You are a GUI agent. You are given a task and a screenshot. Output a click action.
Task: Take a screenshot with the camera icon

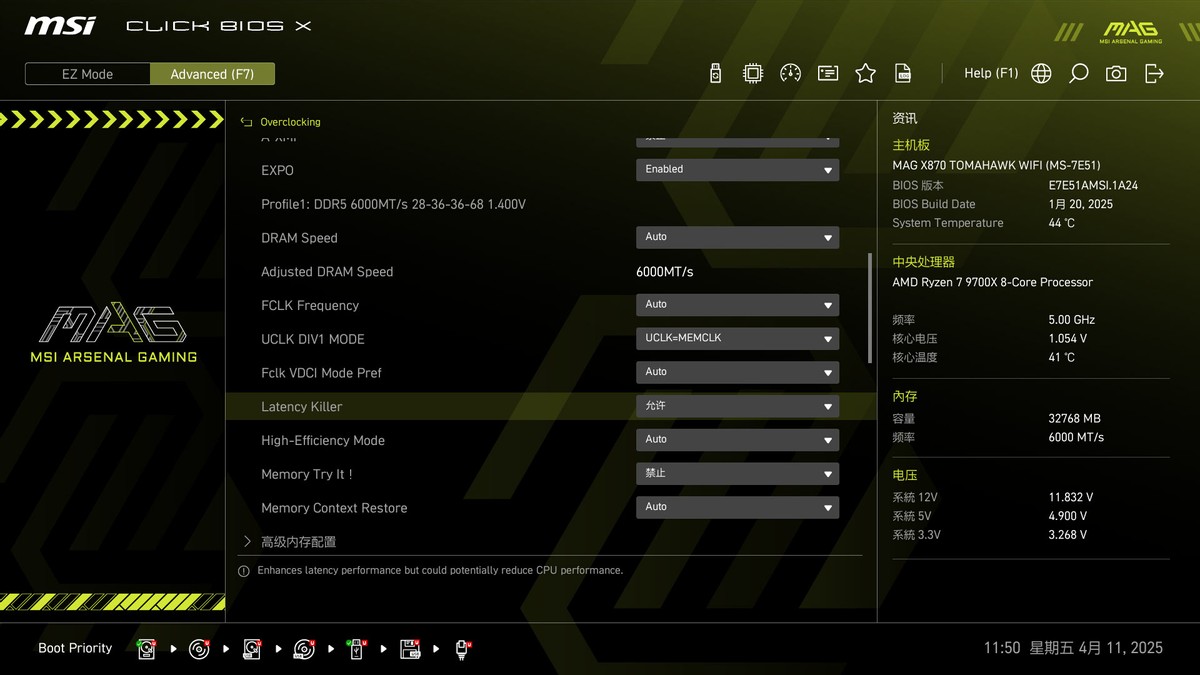(1116, 73)
